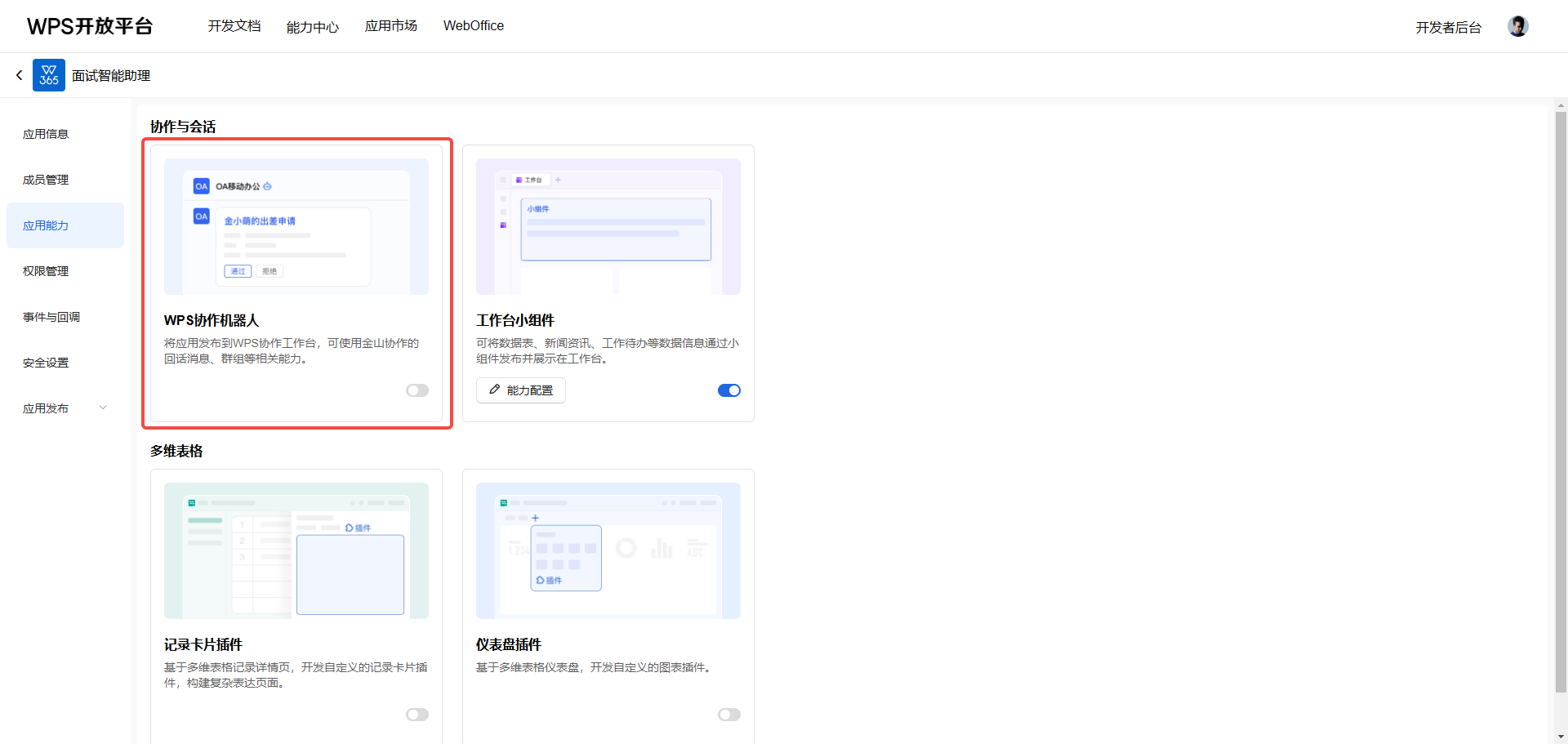Click the 协作与会话 section heading
The image size is (1568, 744).
click(183, 127)
